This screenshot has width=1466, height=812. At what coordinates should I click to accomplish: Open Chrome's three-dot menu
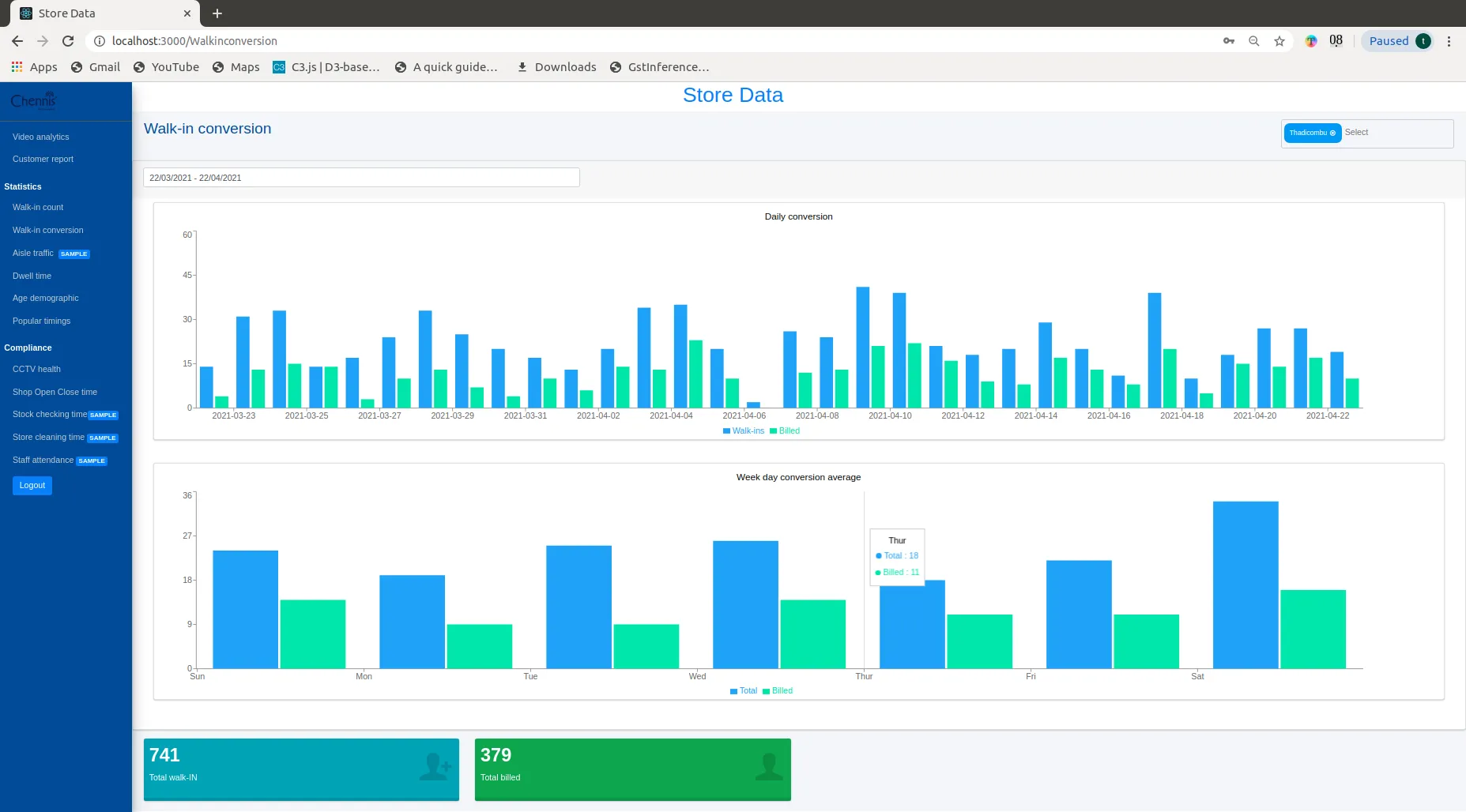pos(1449,40)
